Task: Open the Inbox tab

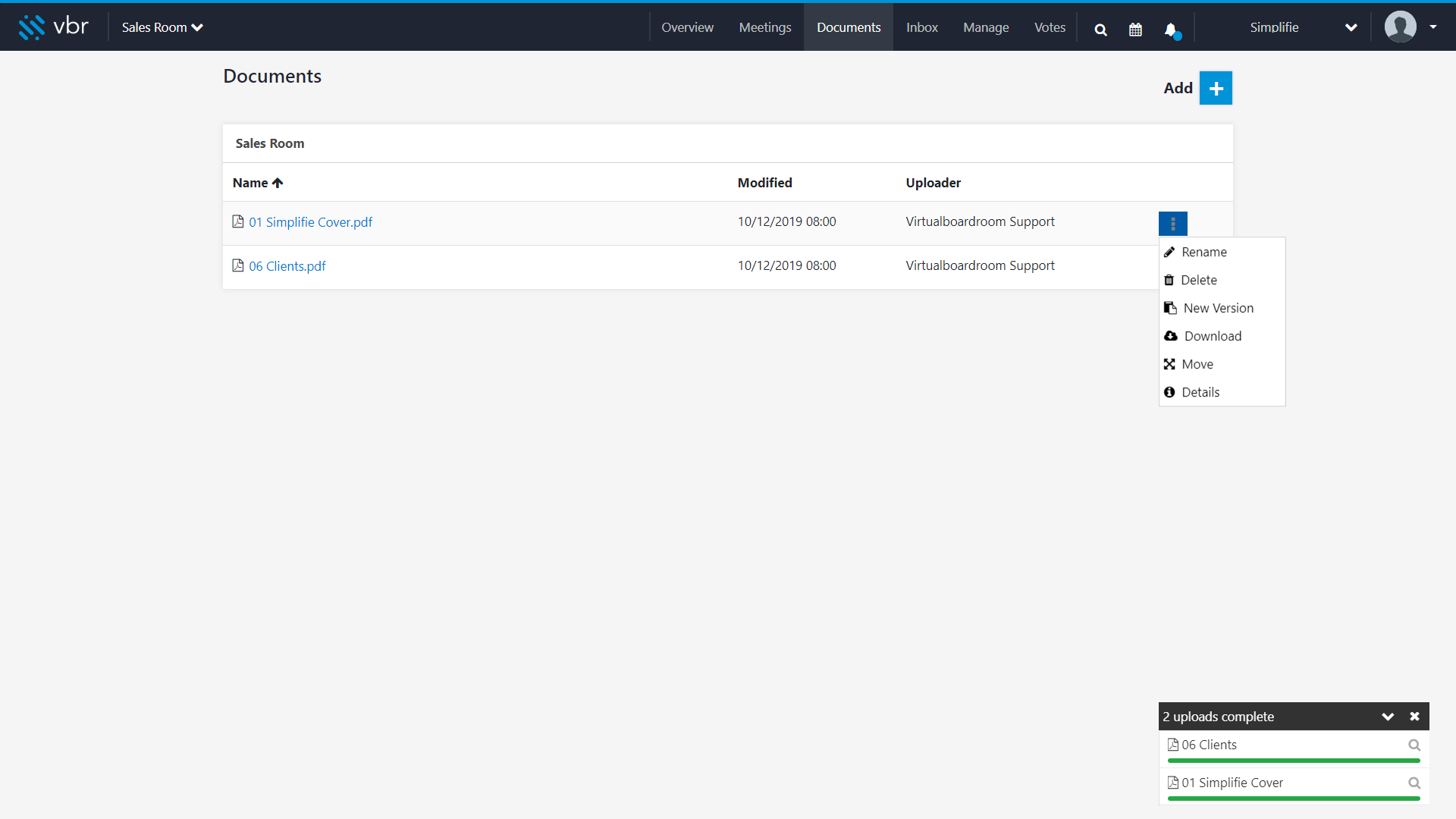Action: (922, 27)
